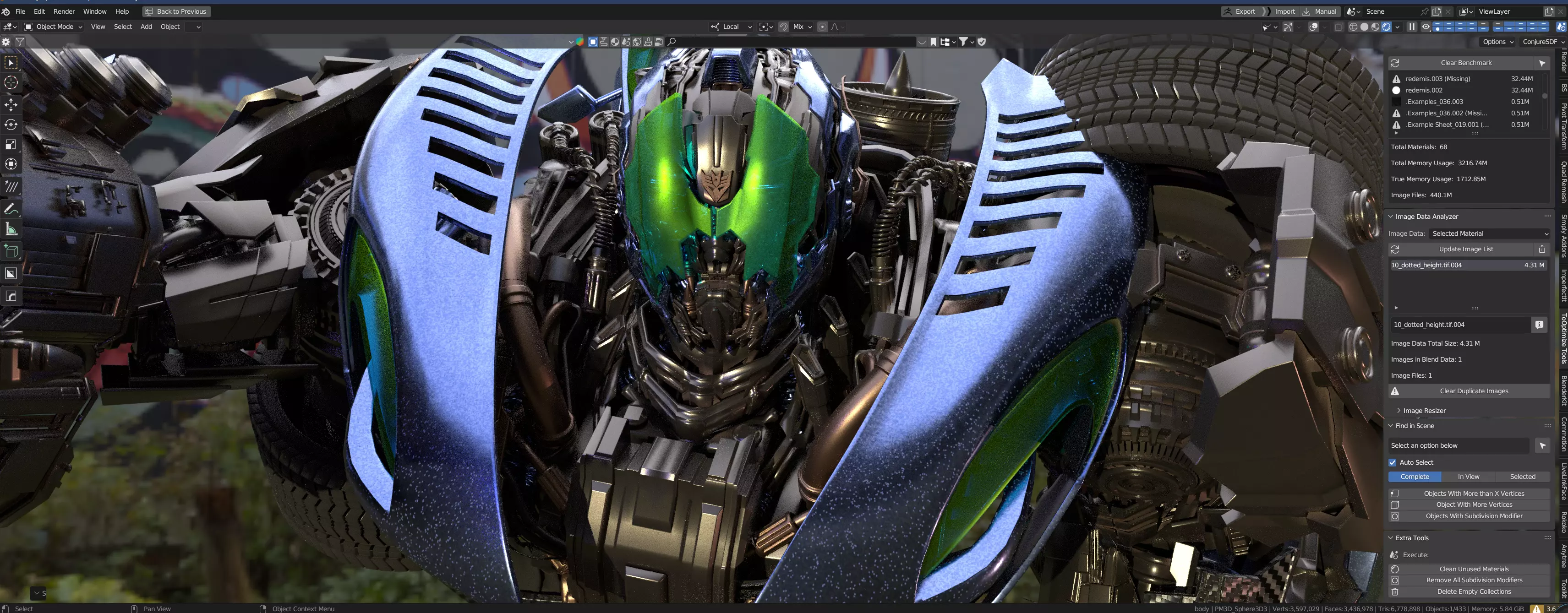Select the In View scope option
The width and height of the screenshot is (1568, 613).
tap(1468, 477)
